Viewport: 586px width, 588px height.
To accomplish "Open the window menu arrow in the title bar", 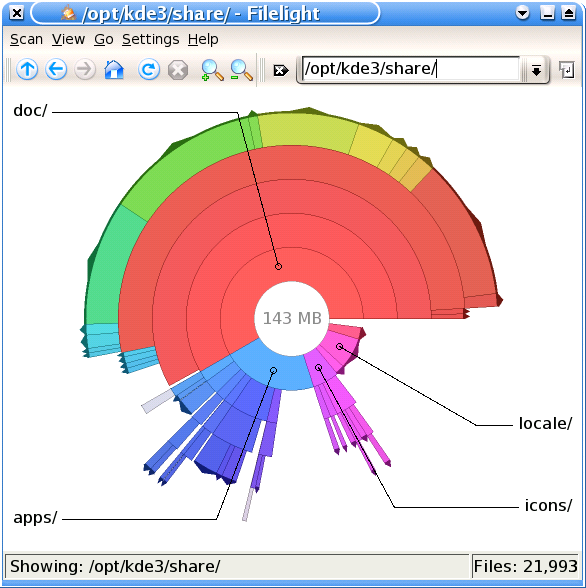I will coord(522,14).
